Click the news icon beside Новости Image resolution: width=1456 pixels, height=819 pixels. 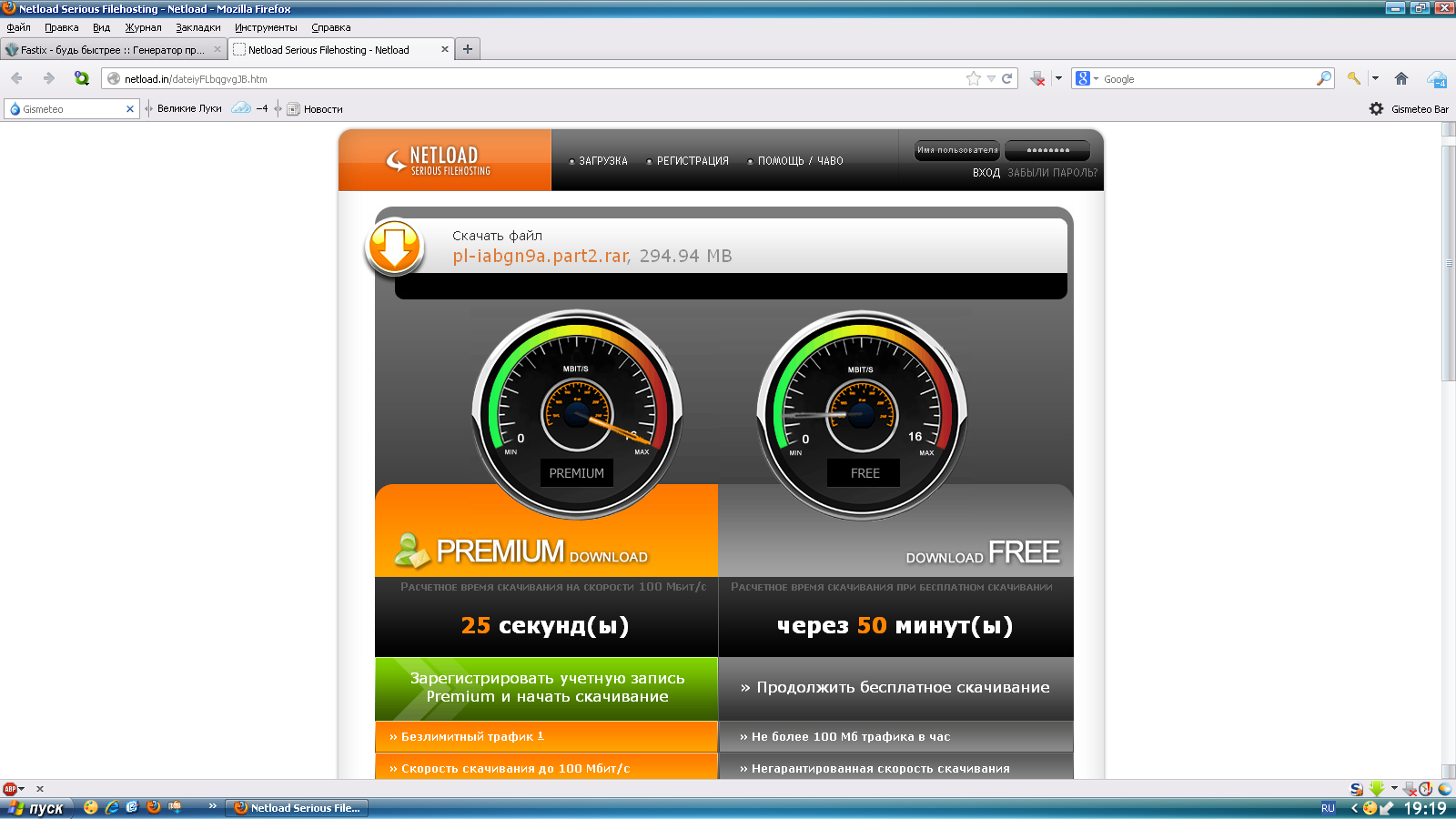(293, 109)
